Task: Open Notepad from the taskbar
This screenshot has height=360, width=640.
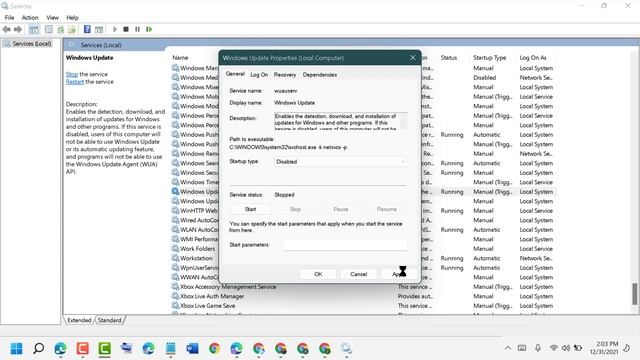Action: pyautogui.click(x=171, y=349)
